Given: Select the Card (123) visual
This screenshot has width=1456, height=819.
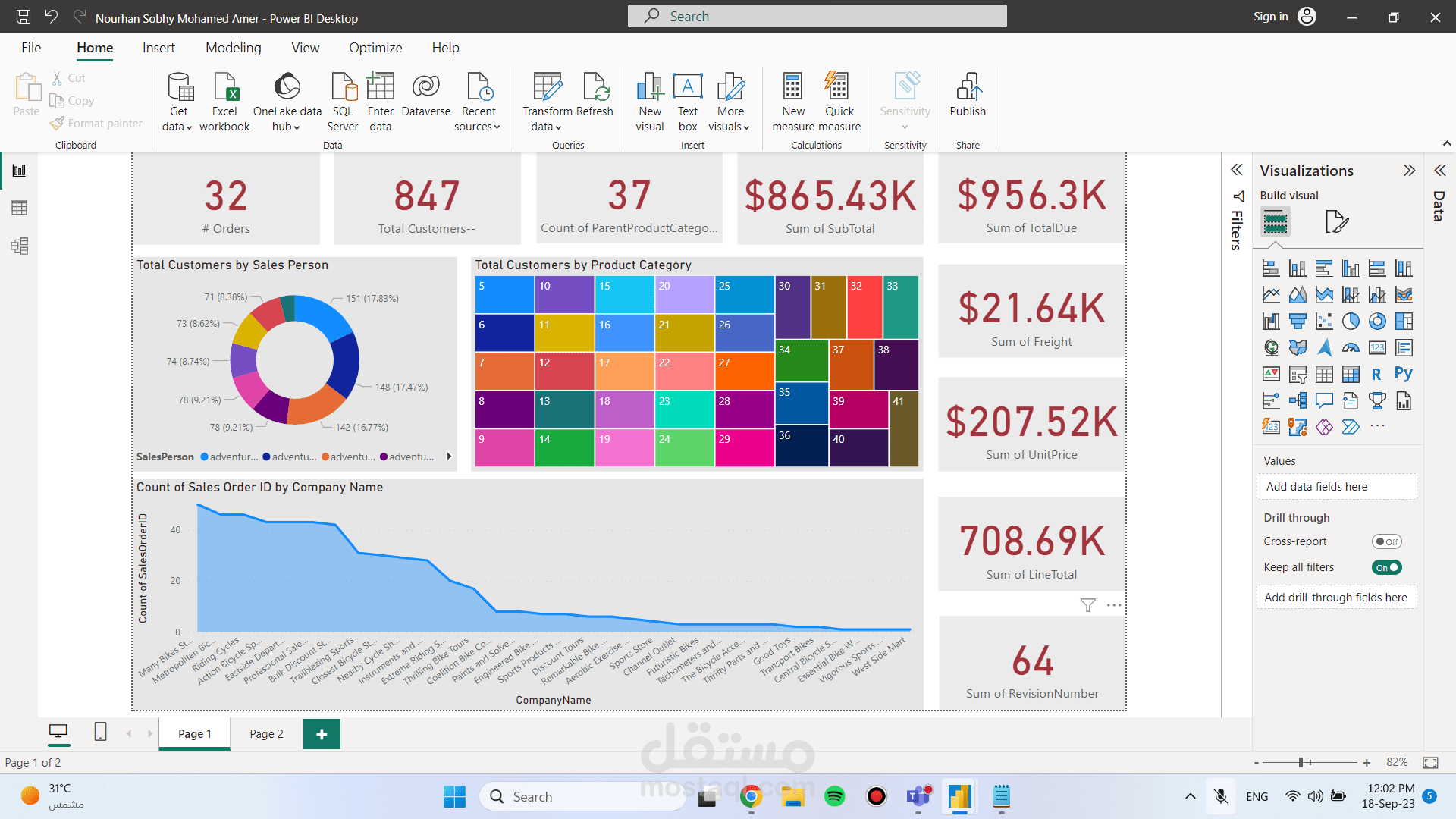Looking at the screenshot, I should click(x=1377, y=348).
